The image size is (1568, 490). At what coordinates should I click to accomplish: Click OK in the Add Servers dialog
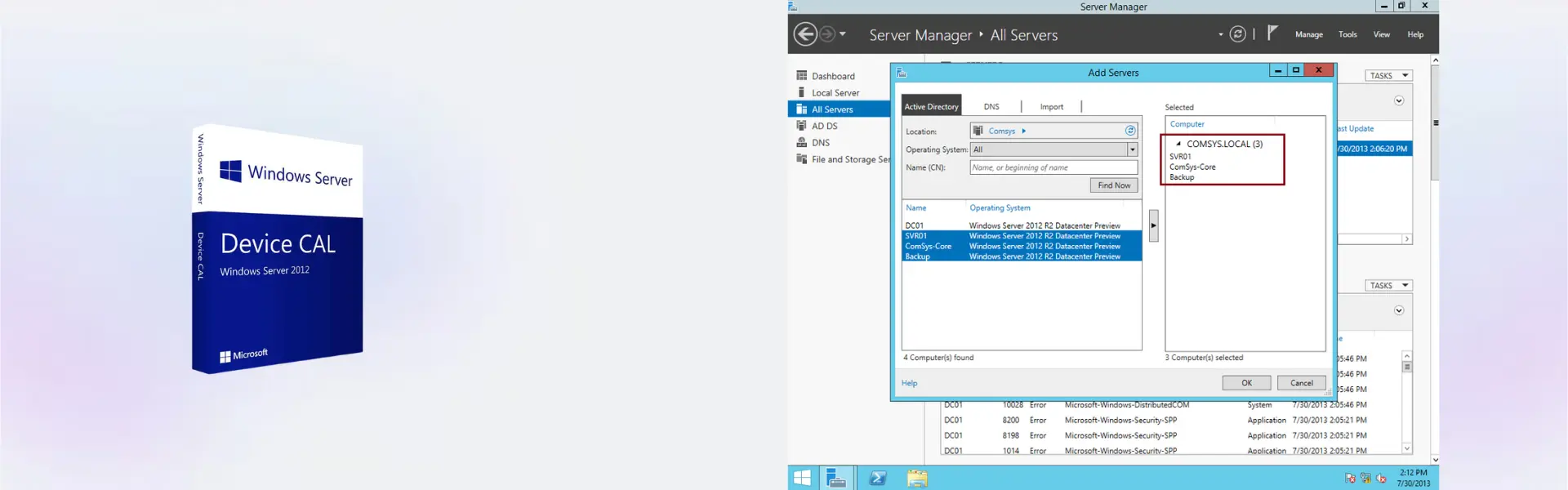tap(1246, 383)
